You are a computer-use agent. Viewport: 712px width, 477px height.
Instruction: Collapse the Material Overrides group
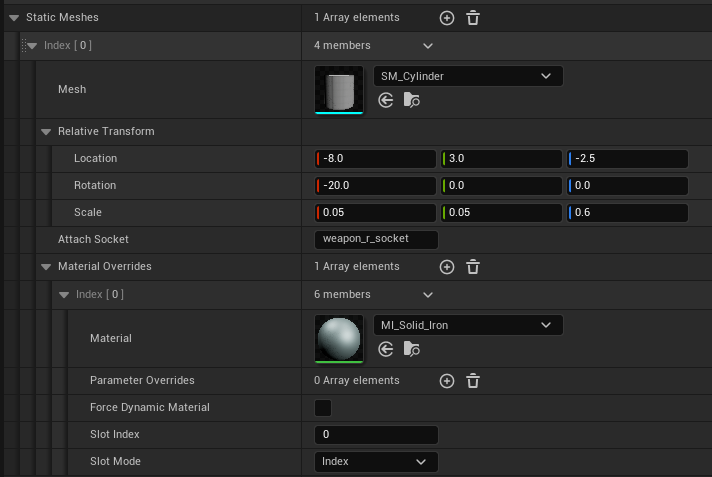tap(46, 267)
